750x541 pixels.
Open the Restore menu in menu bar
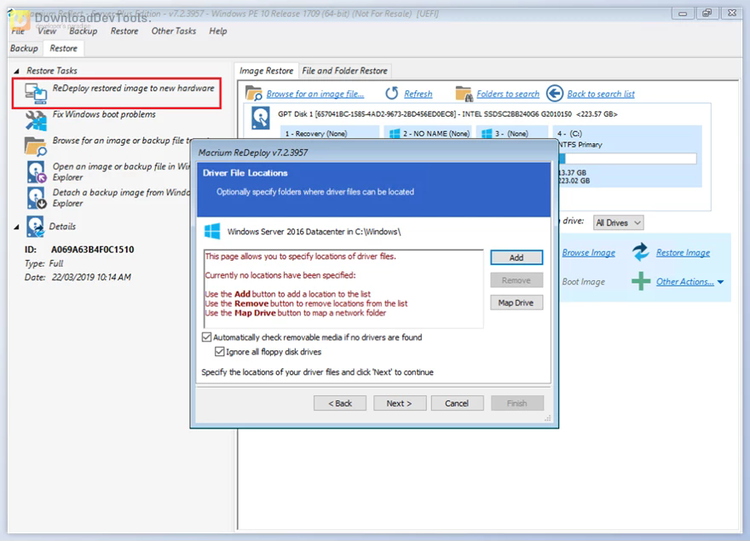point(124,31)
